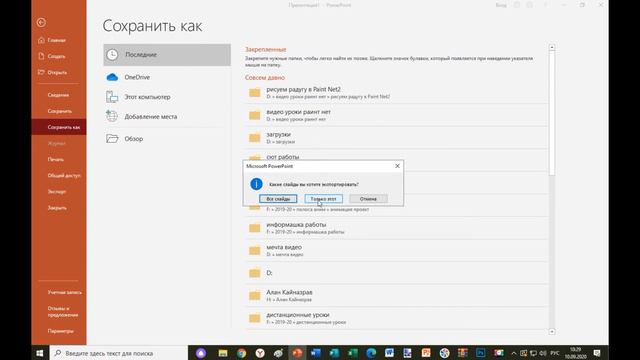Viewport: 640px width, 360px height.
Task: Launch Google Chrome from the taskbar
Action: 242,353
